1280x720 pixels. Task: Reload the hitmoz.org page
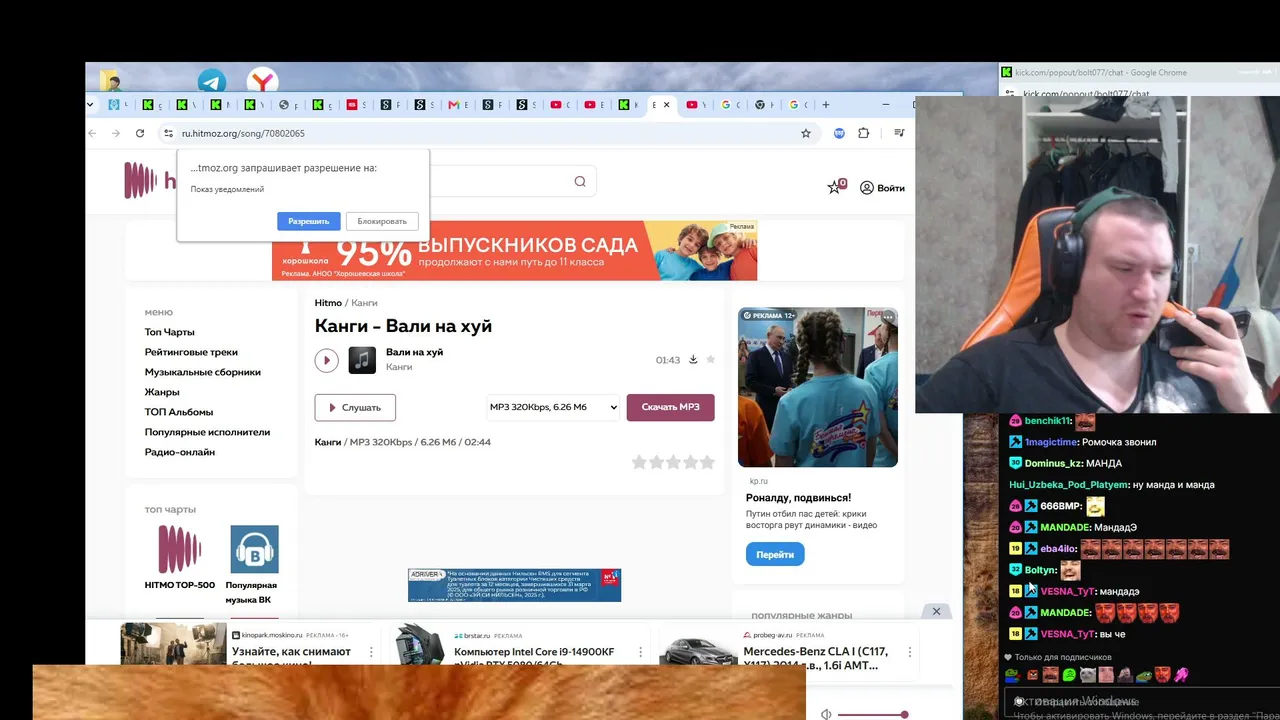pos(140,133)
